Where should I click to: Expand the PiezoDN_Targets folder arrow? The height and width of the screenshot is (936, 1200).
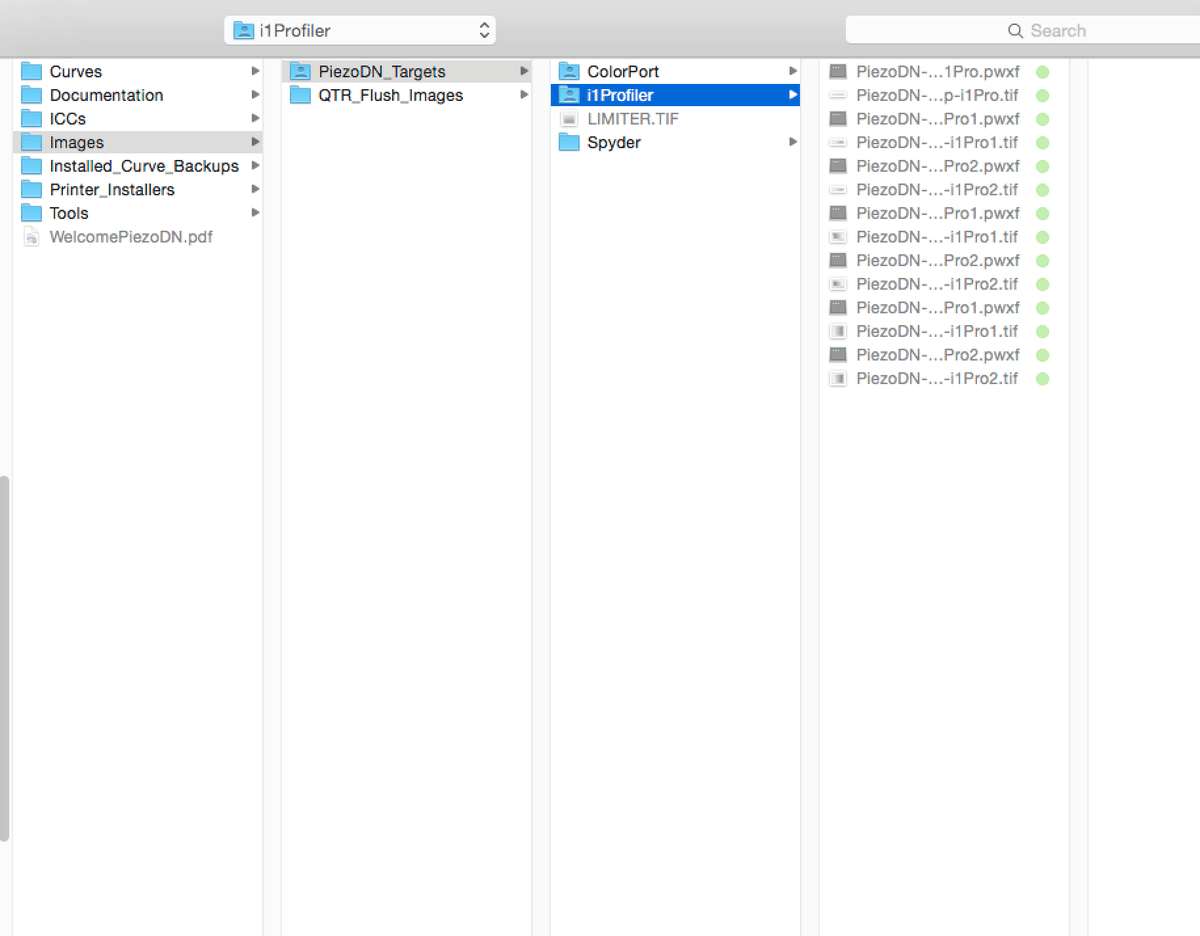[524, 71]
